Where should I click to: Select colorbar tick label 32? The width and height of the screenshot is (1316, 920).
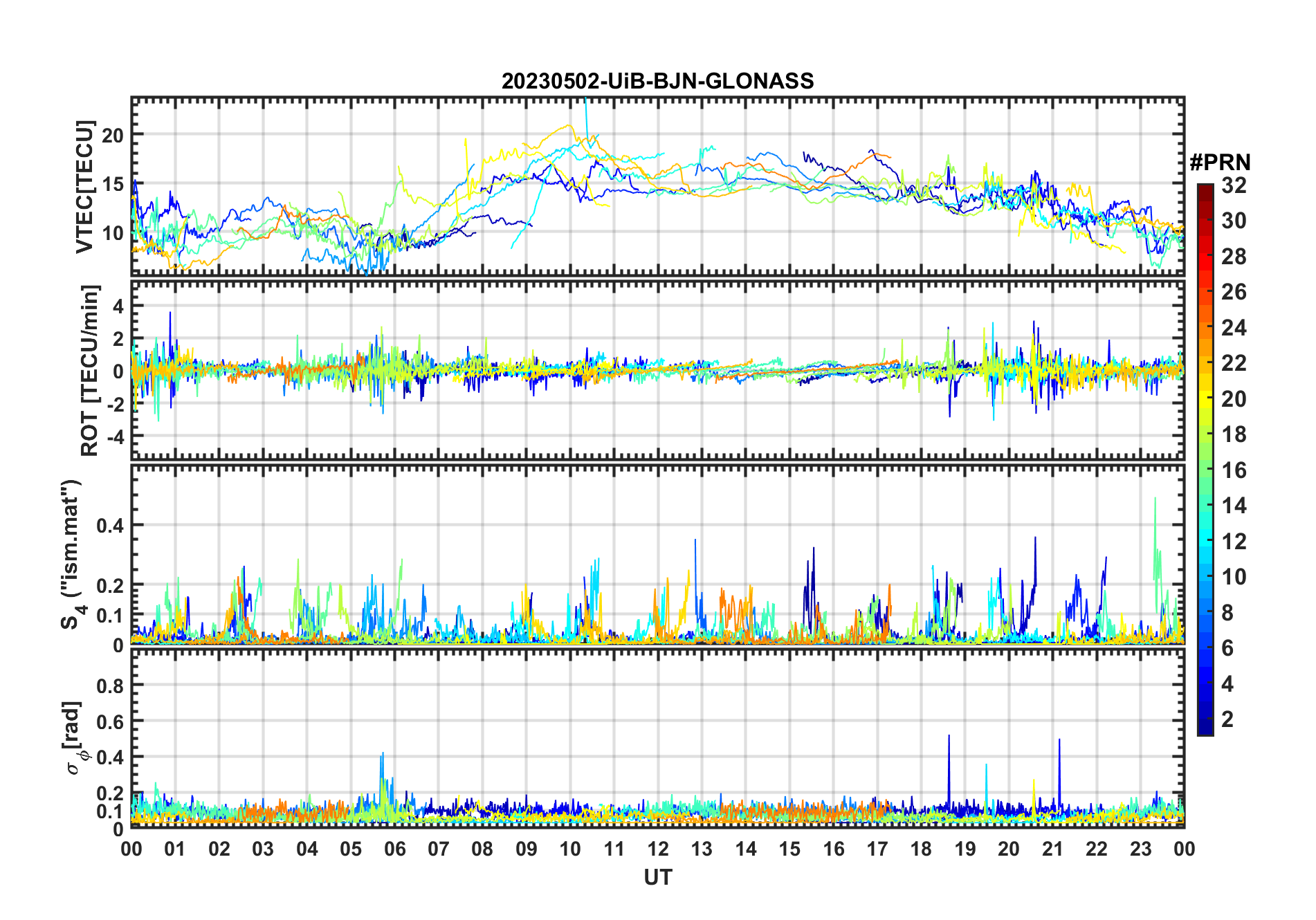[1234, 185]
